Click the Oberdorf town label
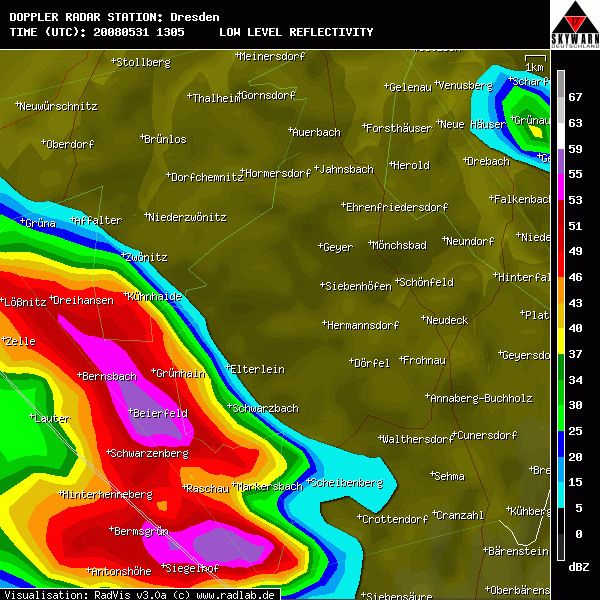This screenshot has height=600, width=600. (x=68, y=144)
